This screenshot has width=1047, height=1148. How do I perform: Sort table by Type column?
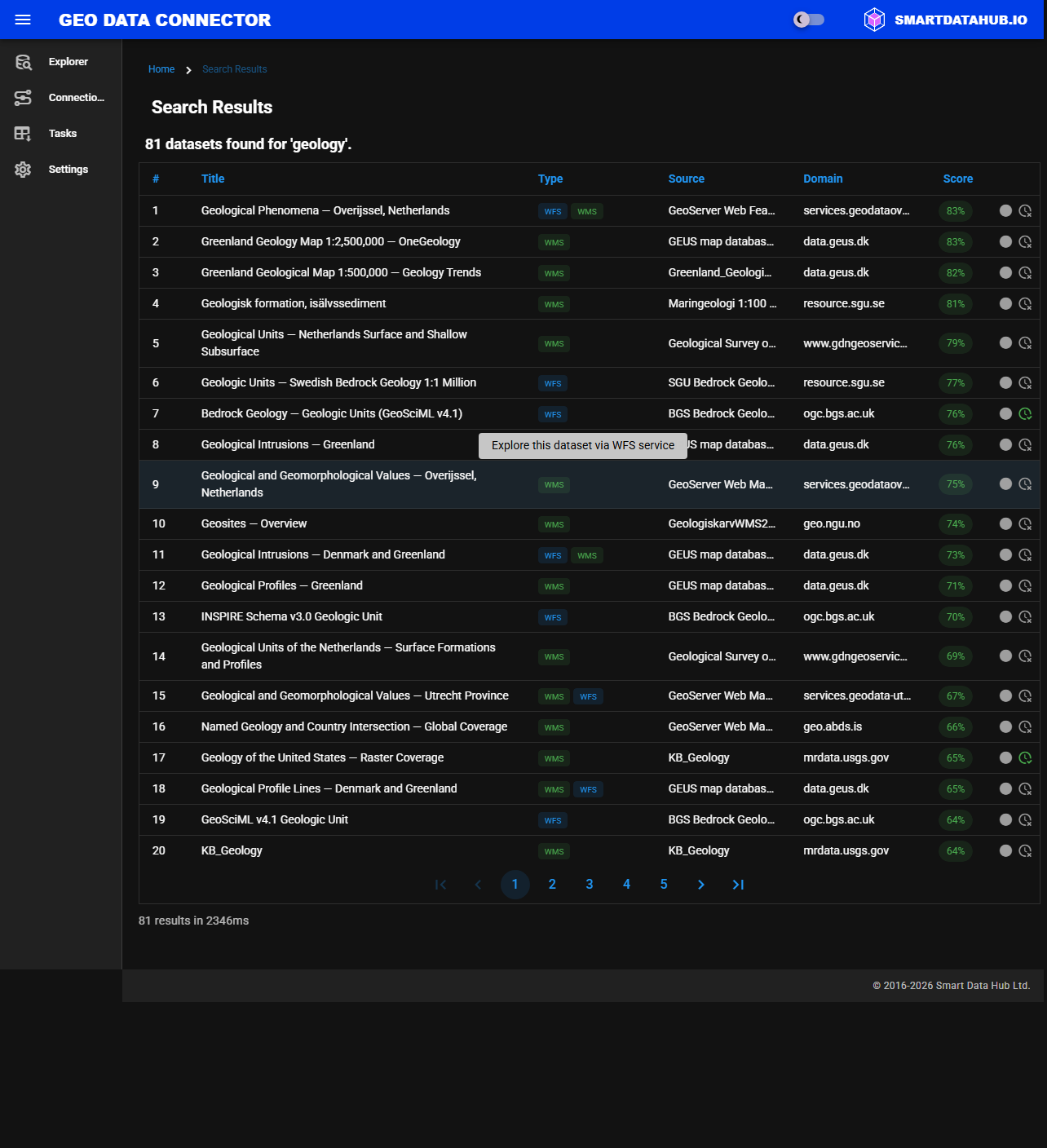point(550,179)
